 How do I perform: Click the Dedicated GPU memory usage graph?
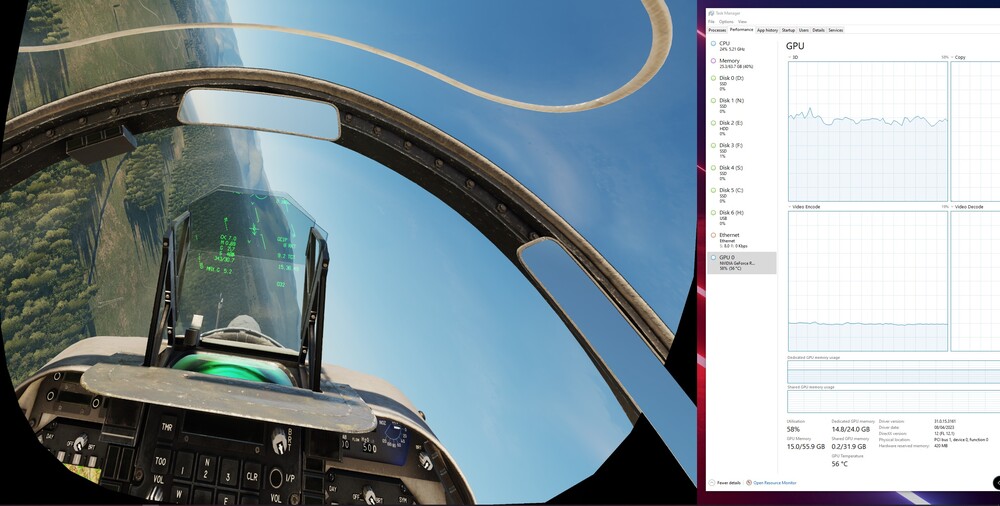point(893,372)
